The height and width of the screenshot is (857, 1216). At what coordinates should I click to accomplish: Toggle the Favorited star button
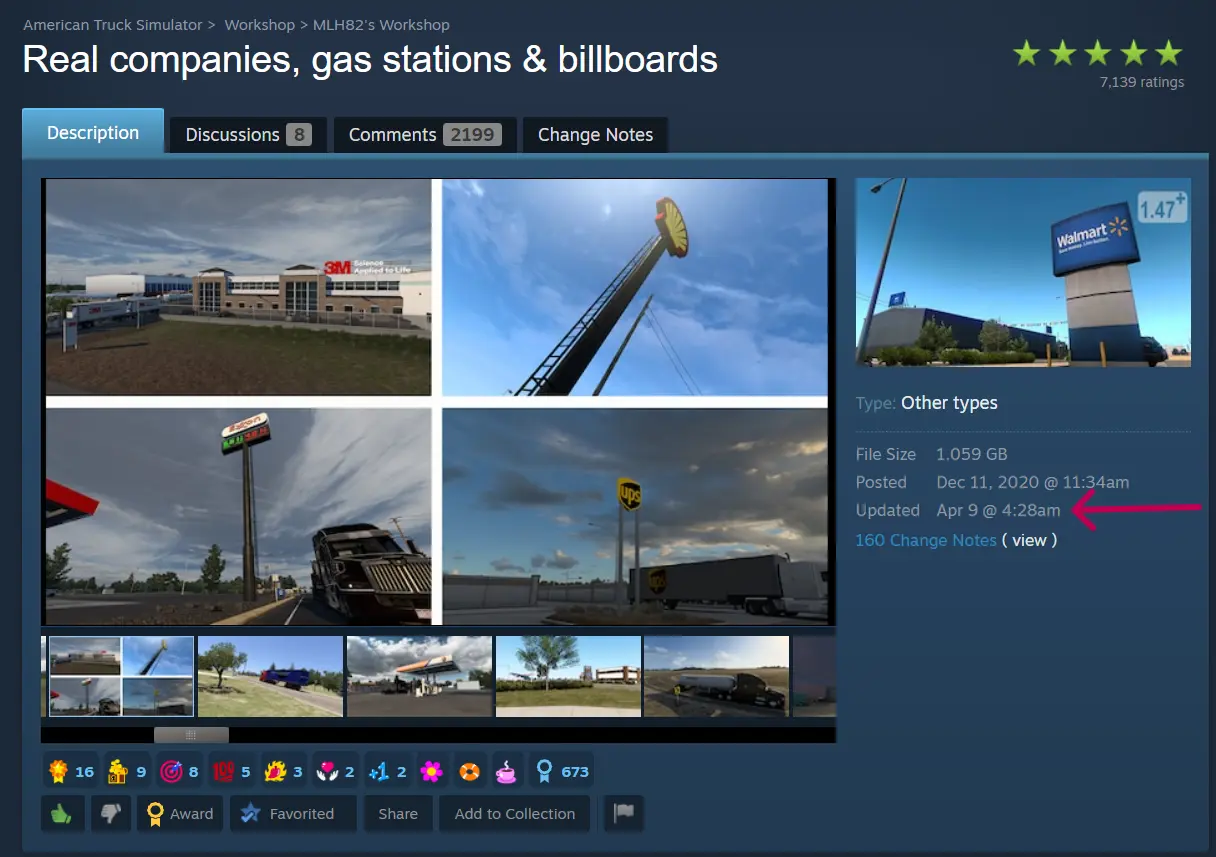coord(292,813)
